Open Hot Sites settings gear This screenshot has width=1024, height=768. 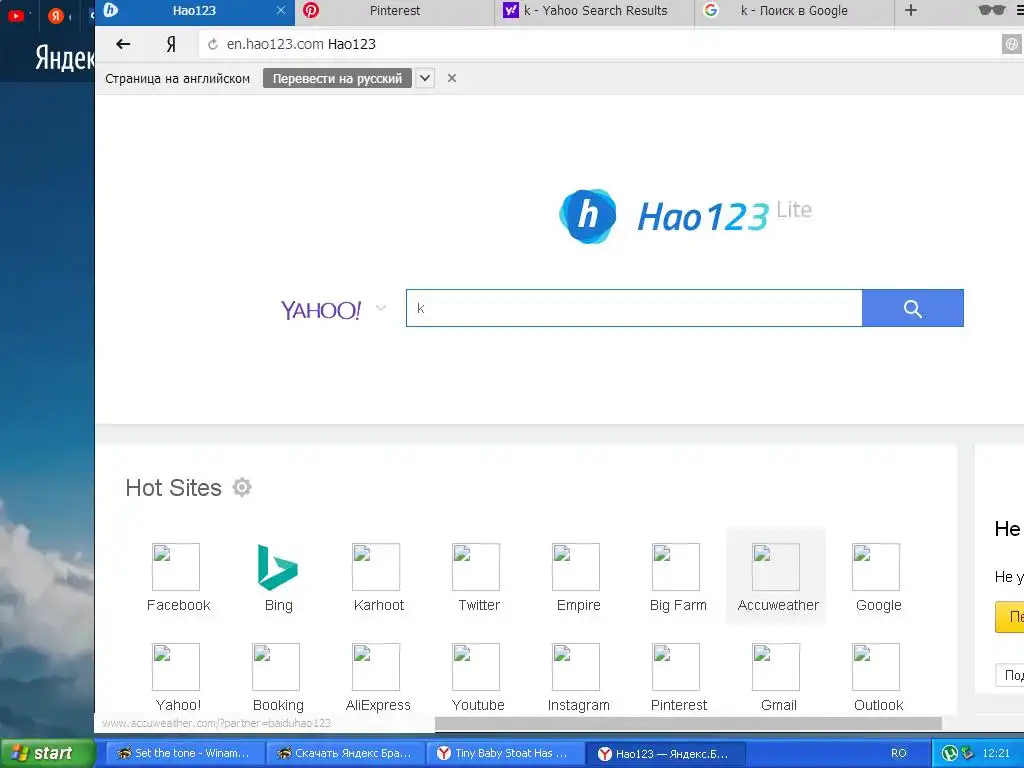click(x=242, y=487)
